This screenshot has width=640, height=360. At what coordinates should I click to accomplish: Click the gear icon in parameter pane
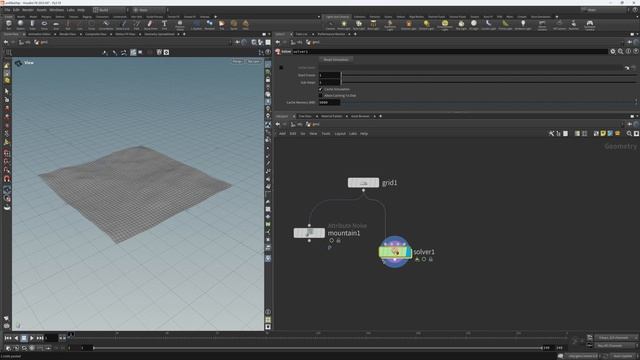tap(613, 51)
